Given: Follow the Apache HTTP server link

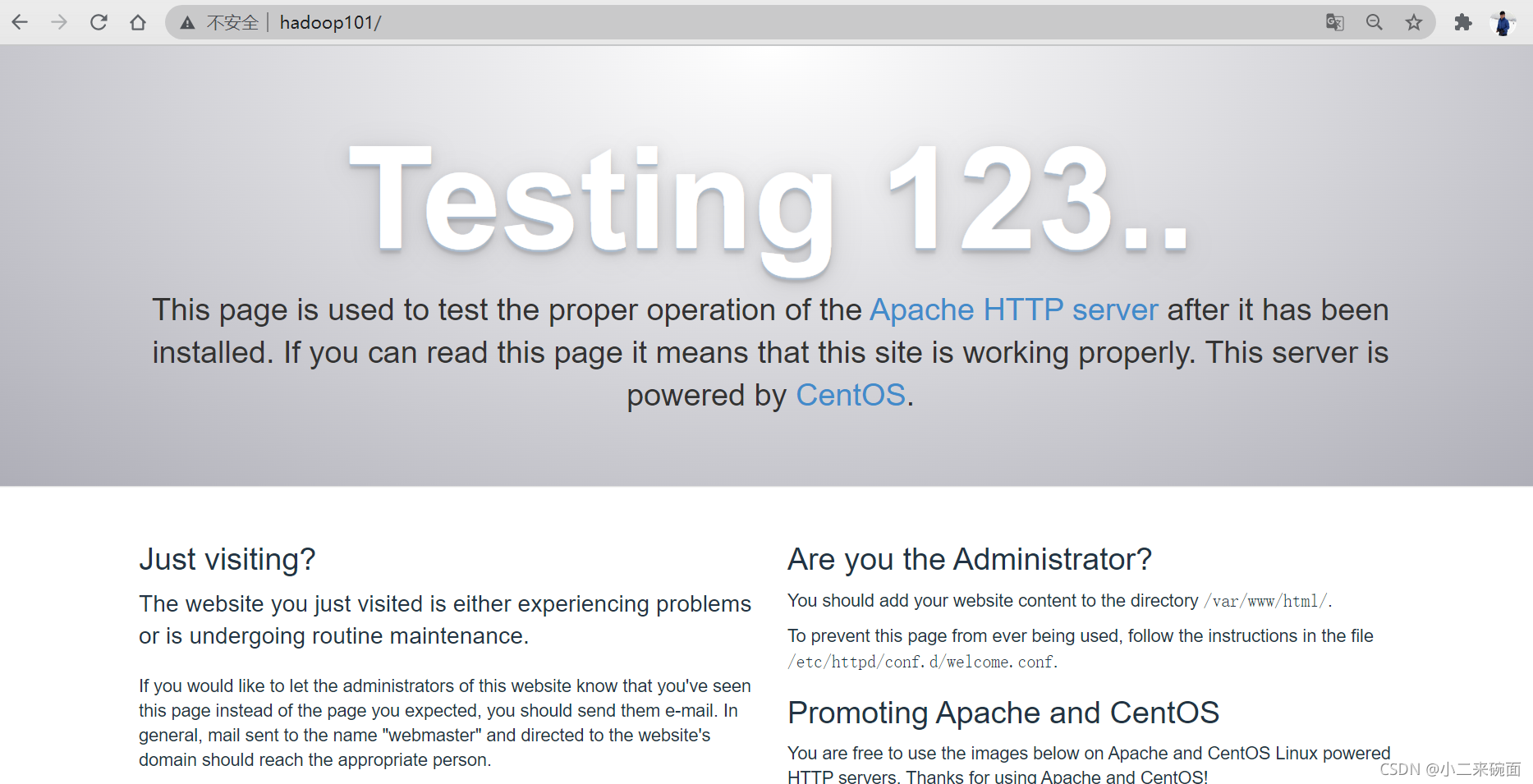Looking at the screenshot, I should 1014,310.
